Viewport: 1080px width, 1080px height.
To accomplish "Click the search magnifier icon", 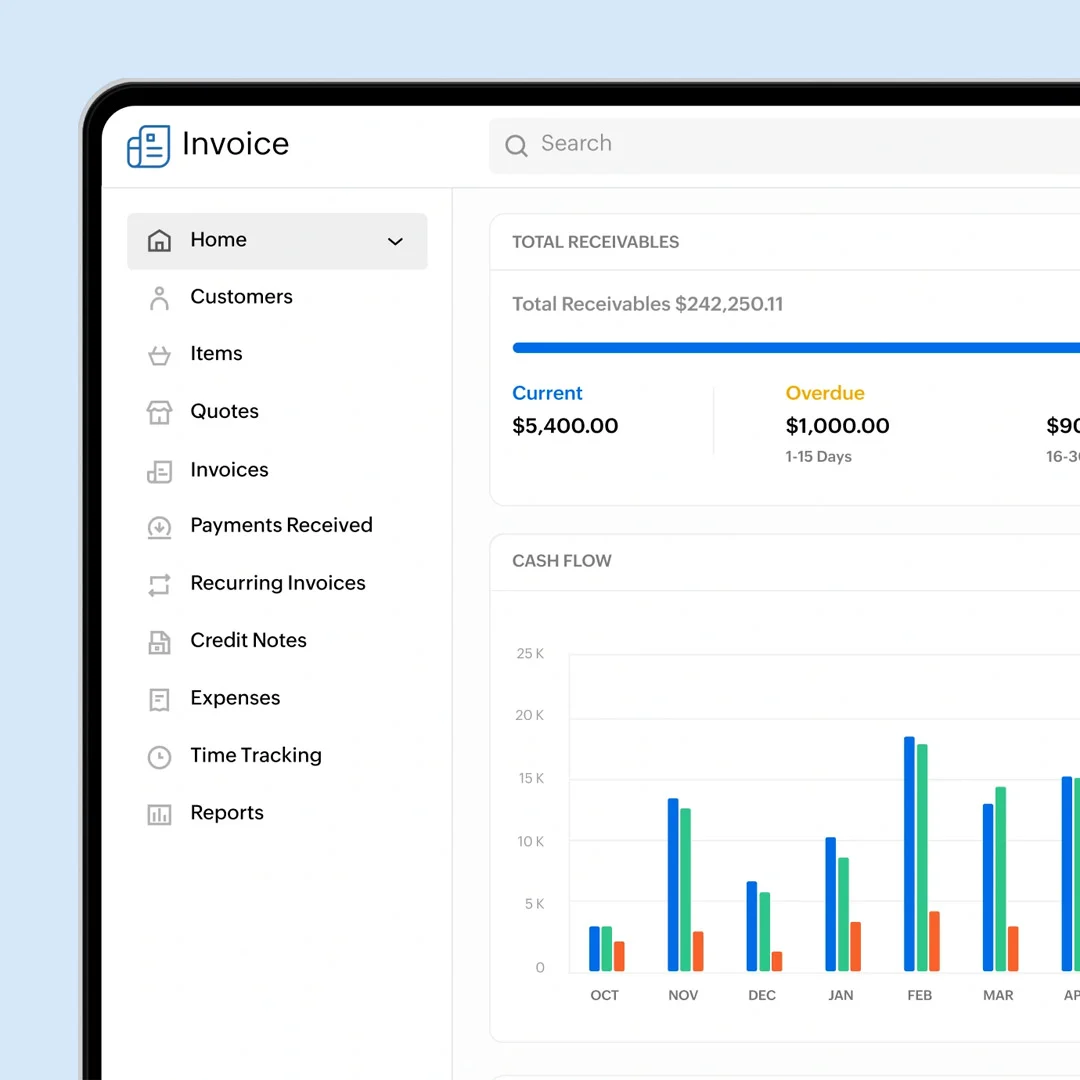I will (x=516, y=145).
